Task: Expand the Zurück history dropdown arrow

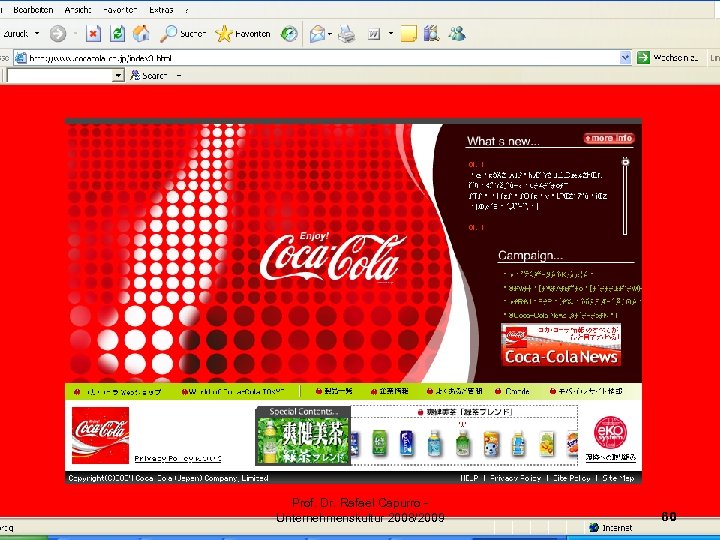Action: [37, 34]
